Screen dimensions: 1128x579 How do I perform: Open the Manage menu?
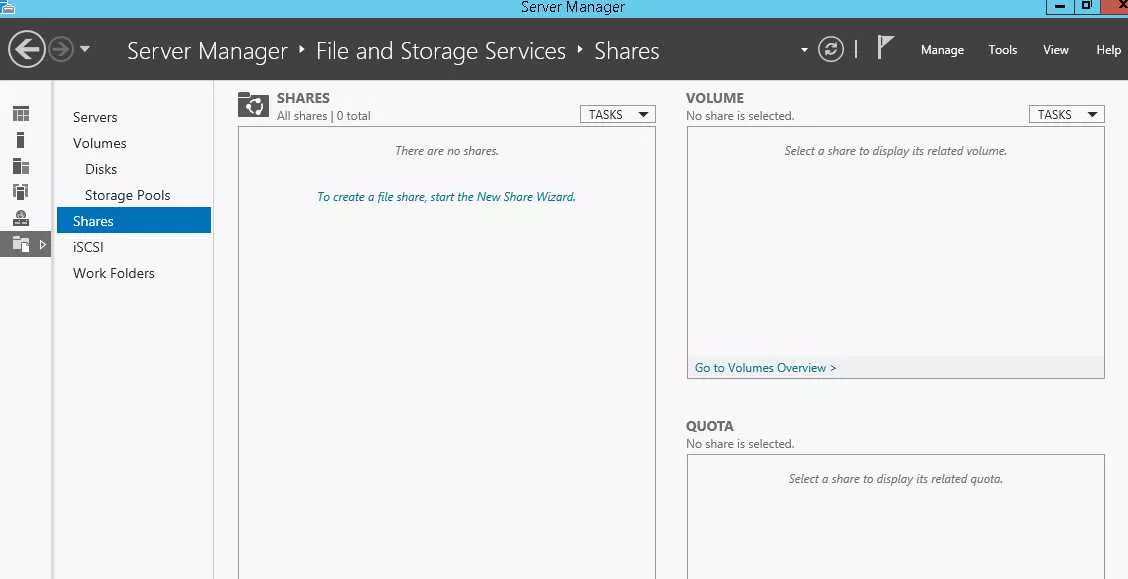click(x=942, y=50)
